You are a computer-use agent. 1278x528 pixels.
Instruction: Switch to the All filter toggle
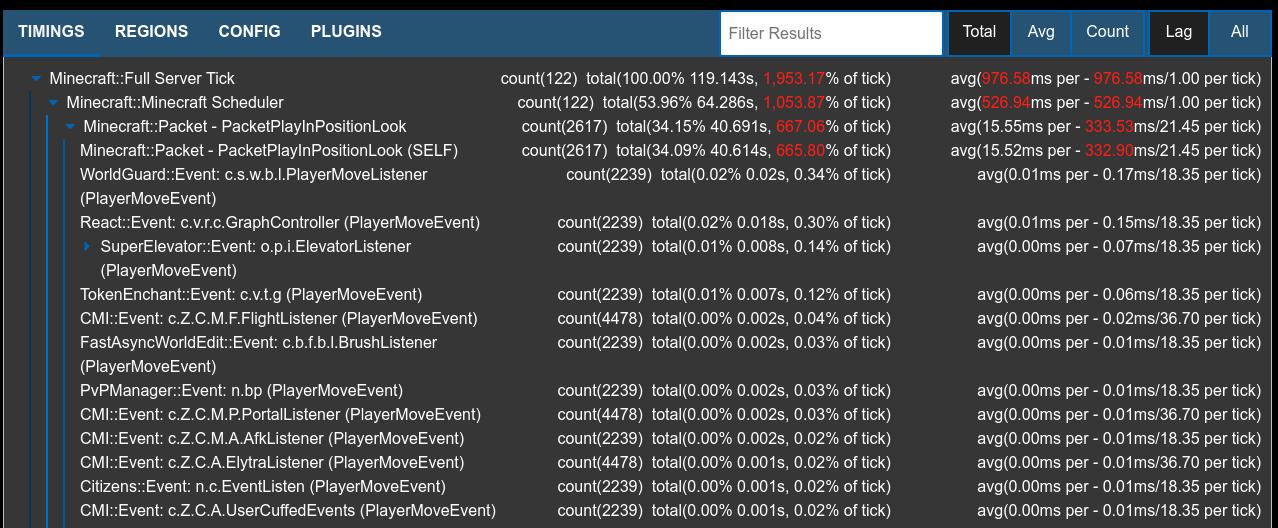click(1240, 32)
